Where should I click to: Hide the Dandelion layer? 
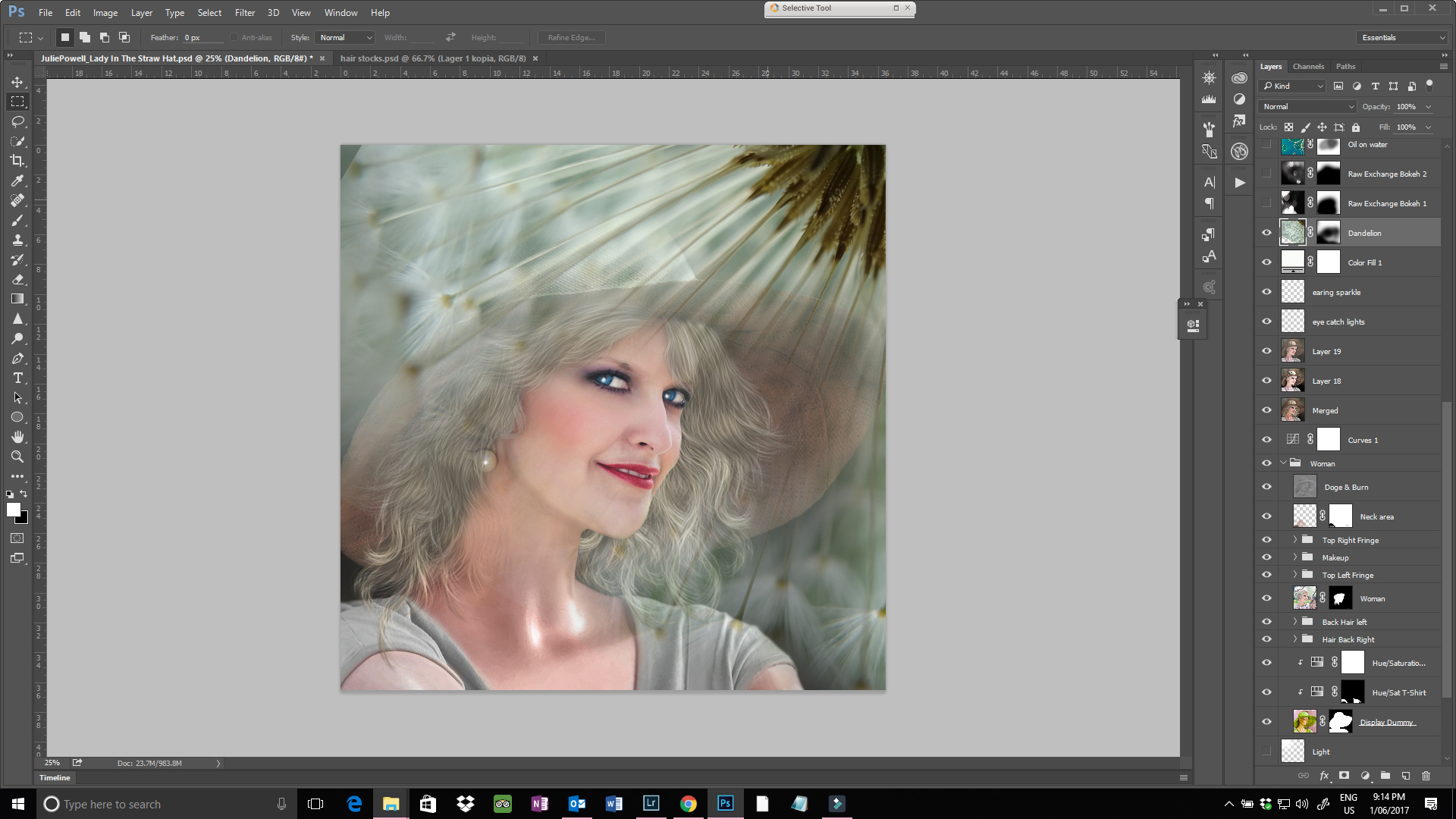pos(1266,233)
